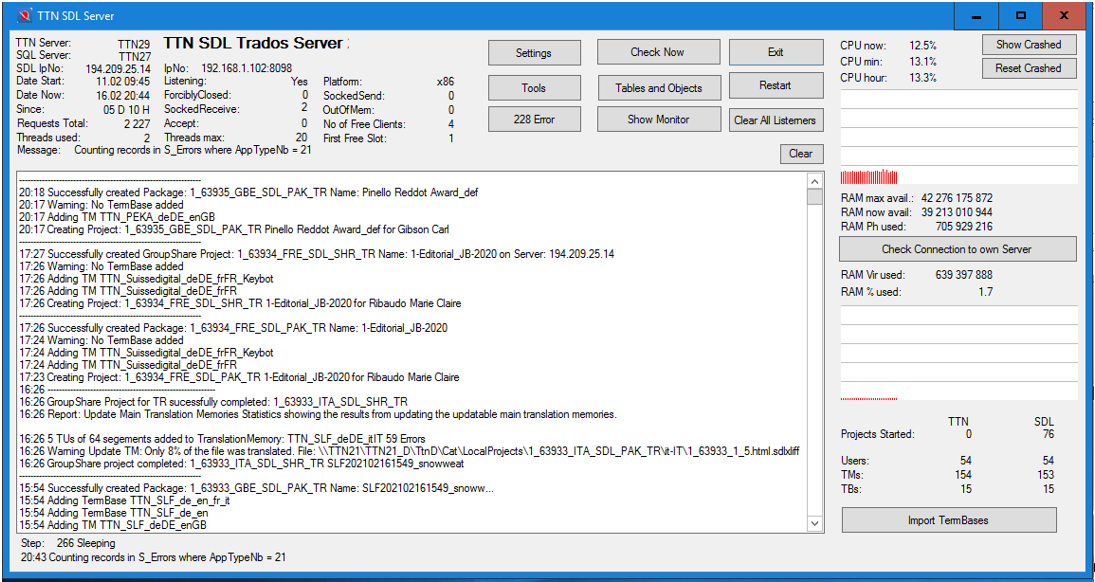The image size is (1095, 582).
Task: Restart the server with the Restart button
Action: click(x=775, y=85)
